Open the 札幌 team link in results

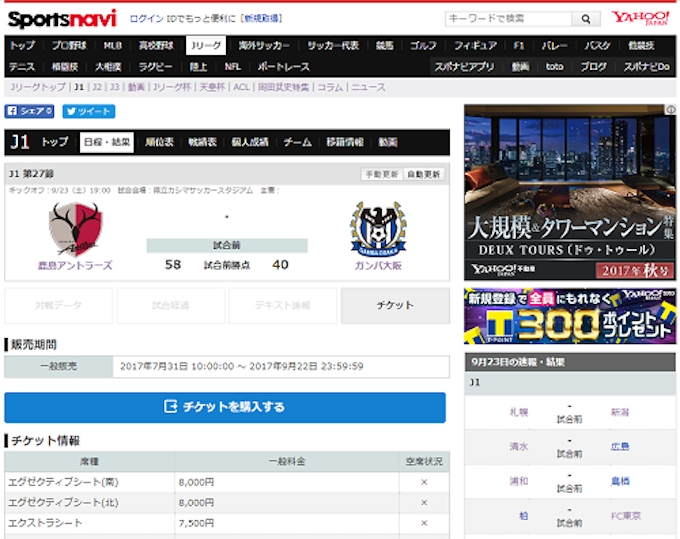click(517, 412)
